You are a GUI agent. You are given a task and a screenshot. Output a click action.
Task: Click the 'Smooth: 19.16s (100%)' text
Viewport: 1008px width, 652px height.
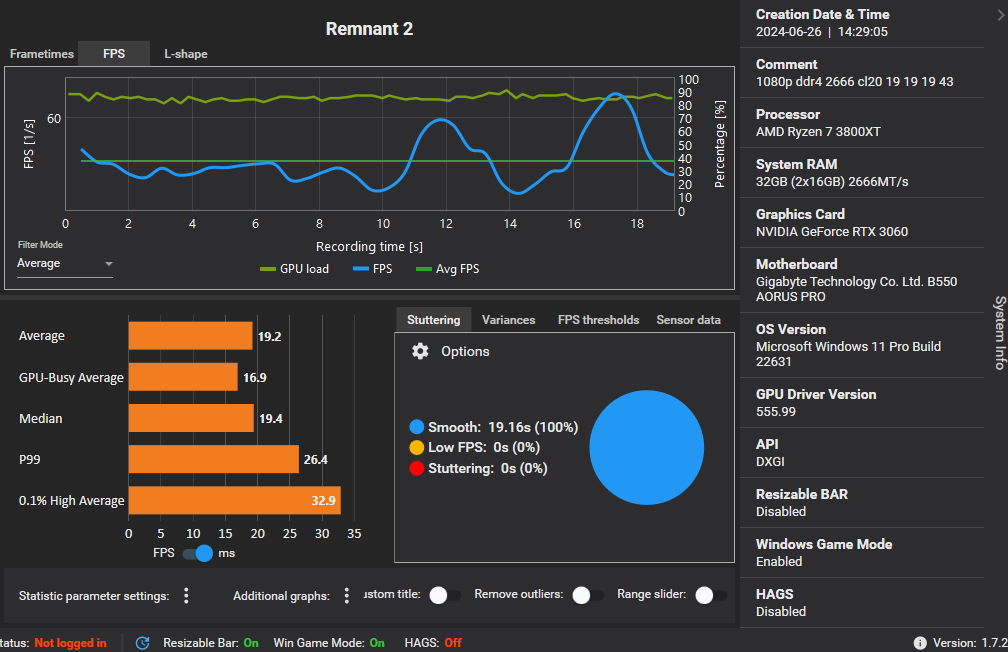click(503, 427)
